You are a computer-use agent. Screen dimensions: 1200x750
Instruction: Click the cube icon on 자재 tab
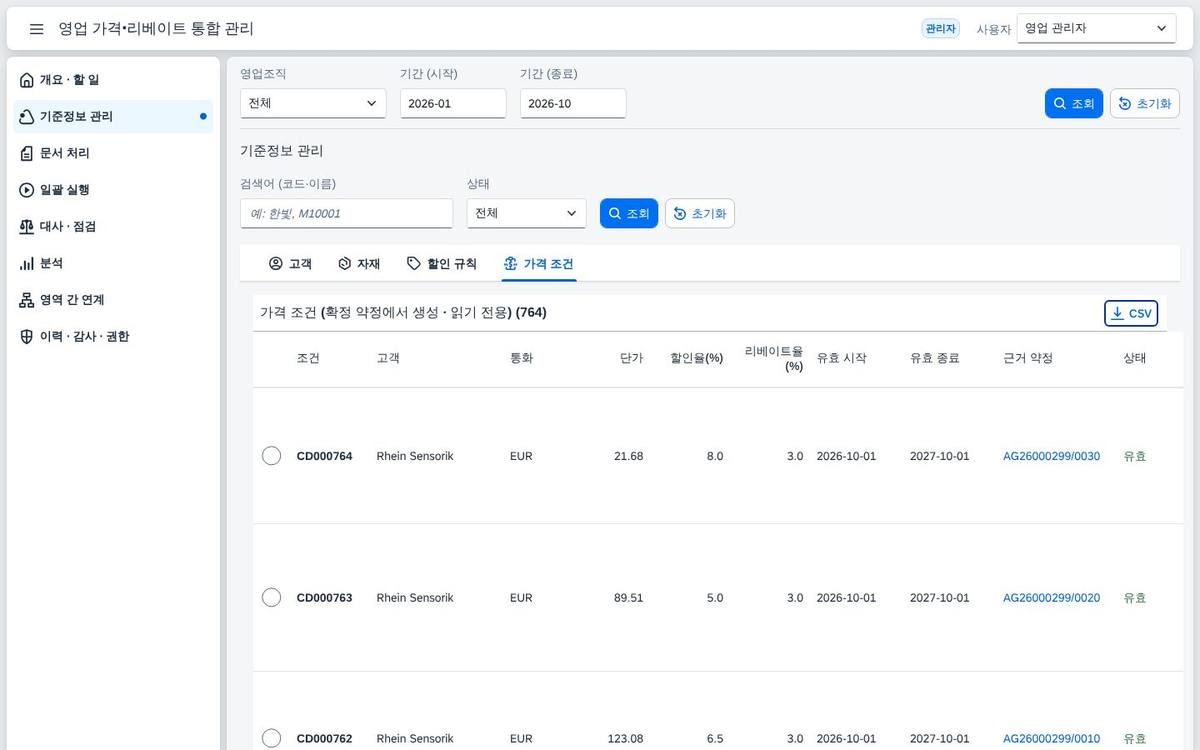click(345, 264)
